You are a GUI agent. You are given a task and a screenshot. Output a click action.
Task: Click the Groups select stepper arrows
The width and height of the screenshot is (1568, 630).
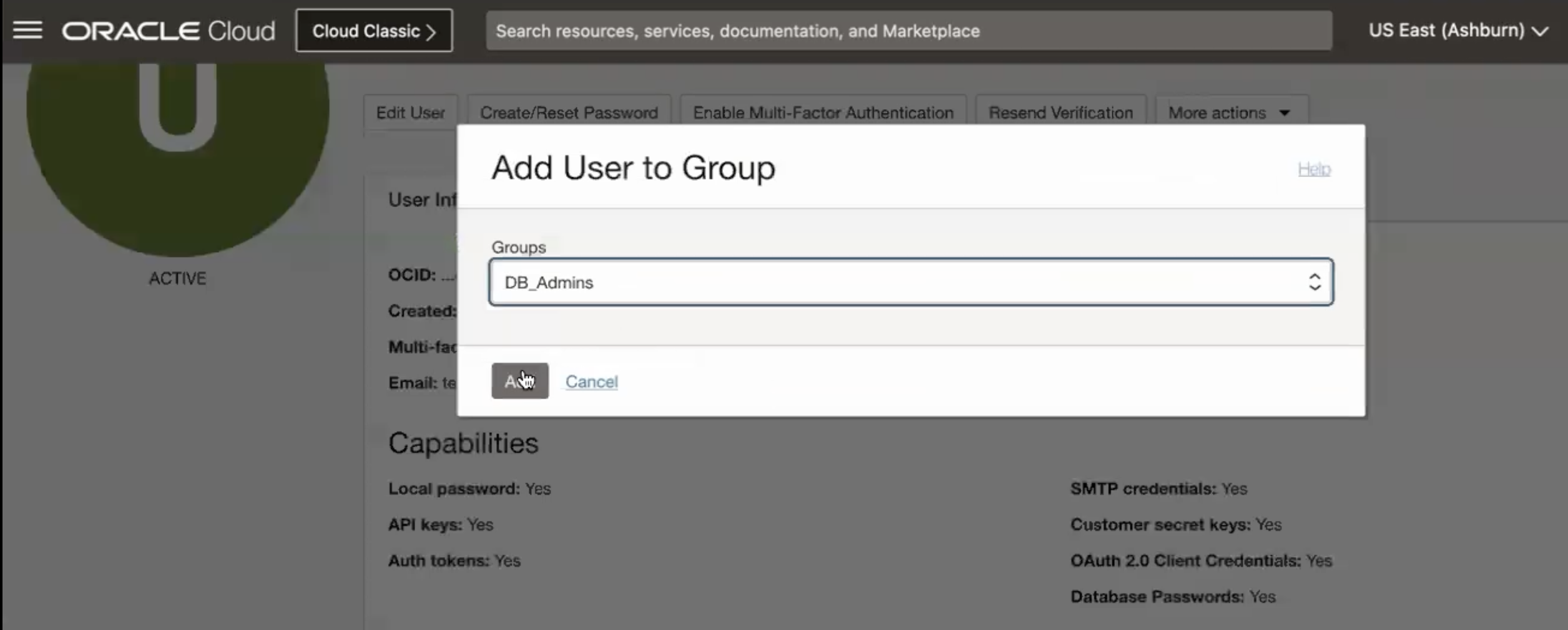click(x=1315, y=282)
